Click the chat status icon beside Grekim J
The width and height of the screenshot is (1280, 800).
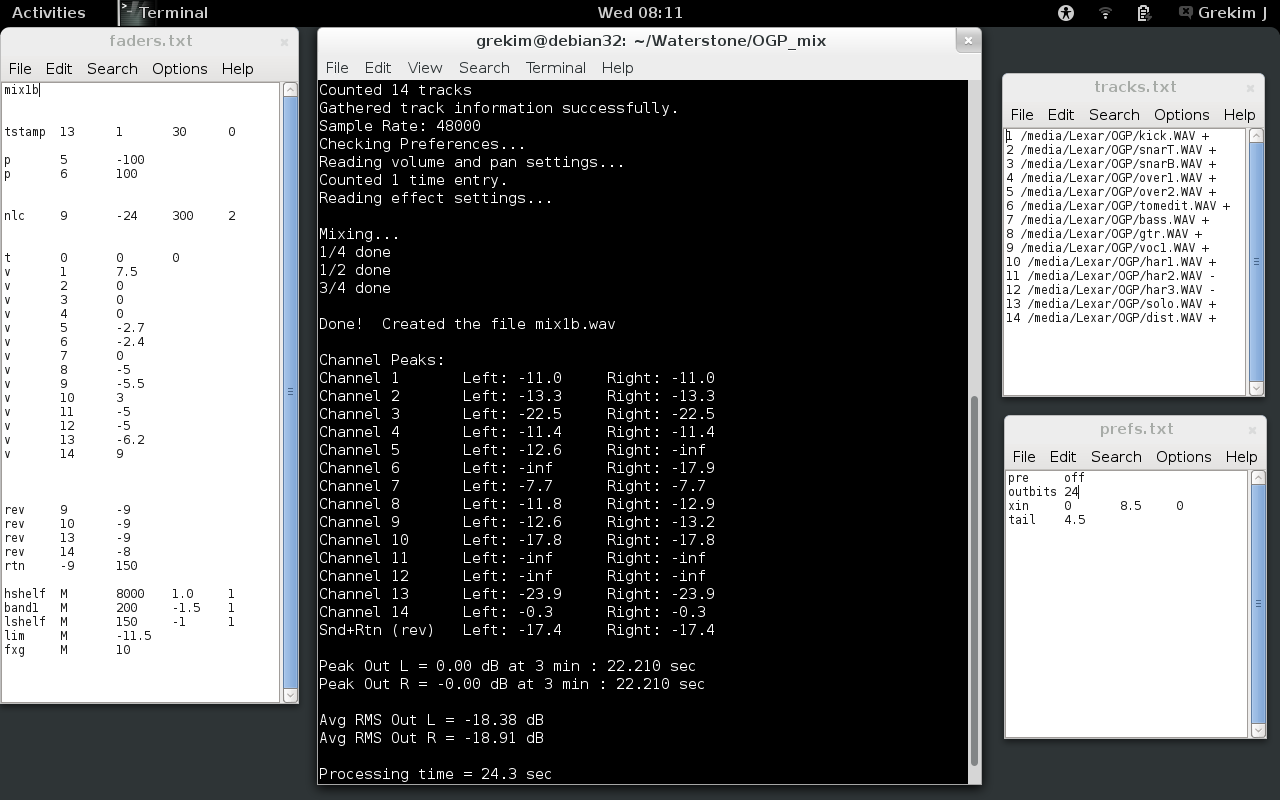pos(1185,13)
